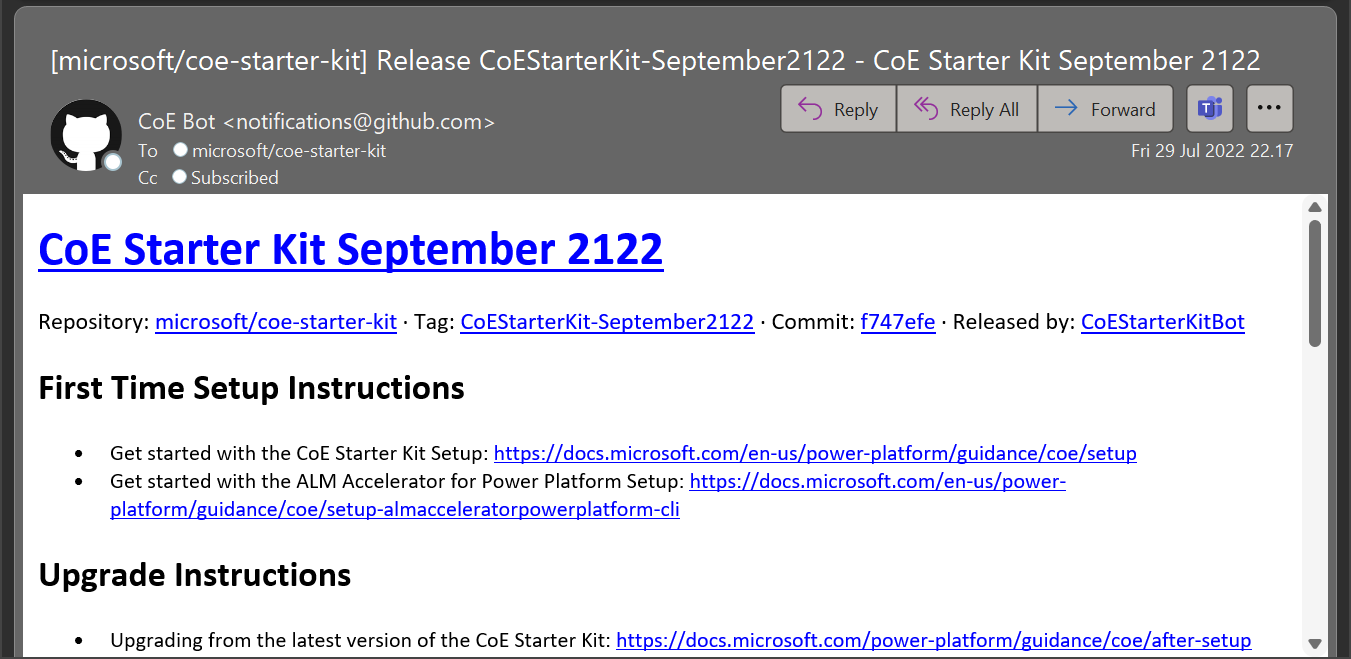Open the ALM Accelerator setup link
1351x659 pixels.
point(877,482)
